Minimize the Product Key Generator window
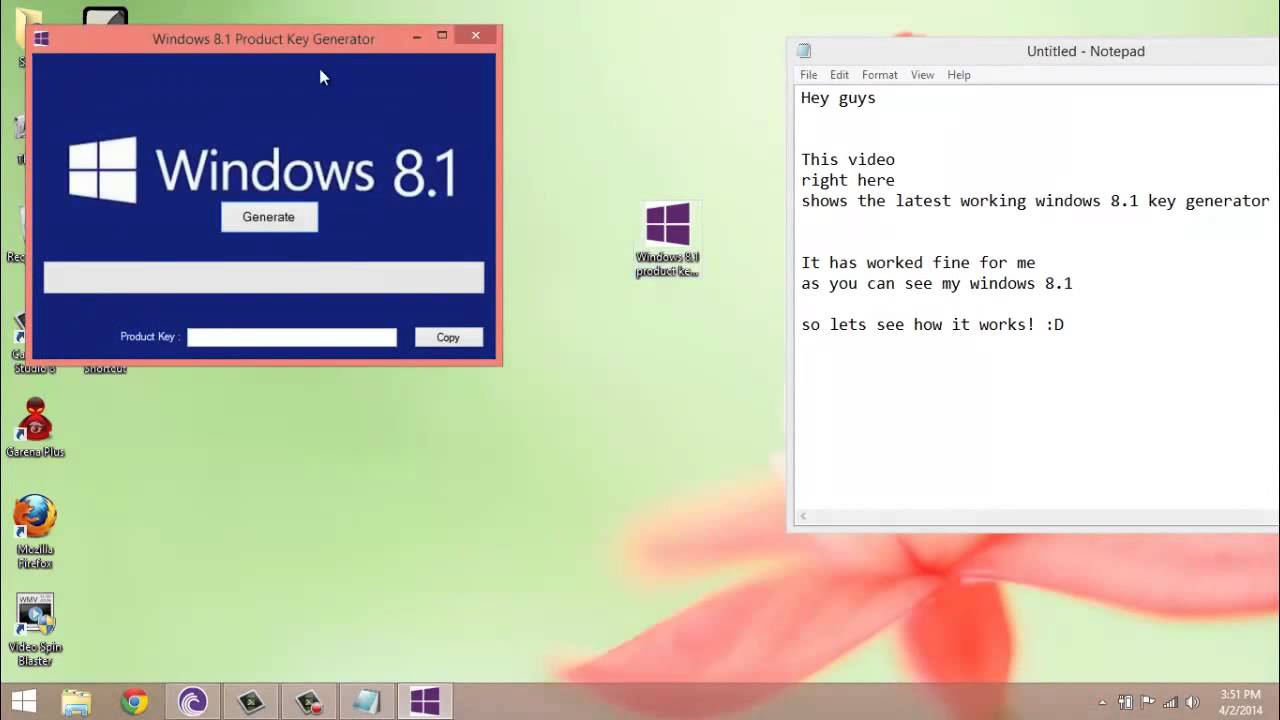The image size is (1280, 720). tap(417, 36)
